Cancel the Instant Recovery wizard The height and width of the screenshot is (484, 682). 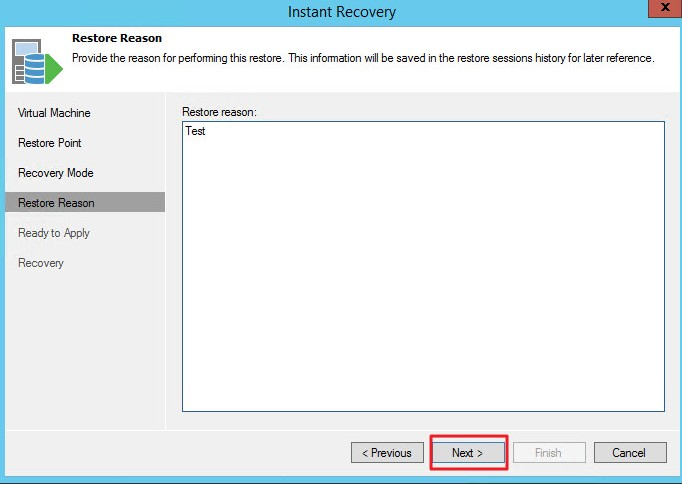click(x=629, y=453)
